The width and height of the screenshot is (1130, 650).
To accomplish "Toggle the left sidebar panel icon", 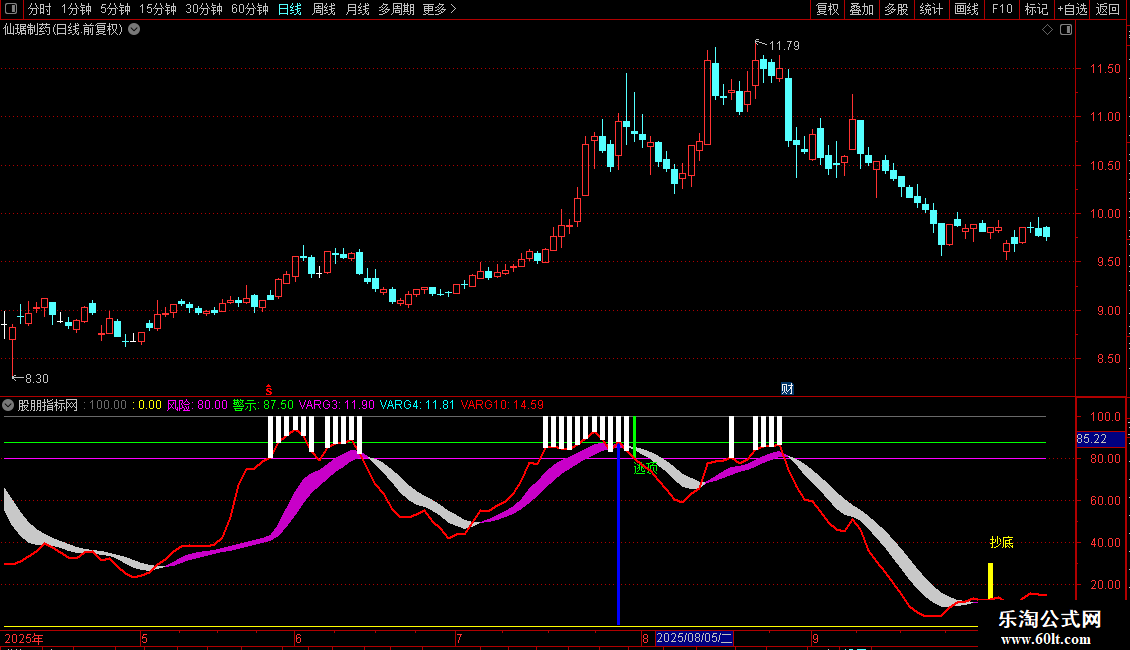I will pos(10,10).
